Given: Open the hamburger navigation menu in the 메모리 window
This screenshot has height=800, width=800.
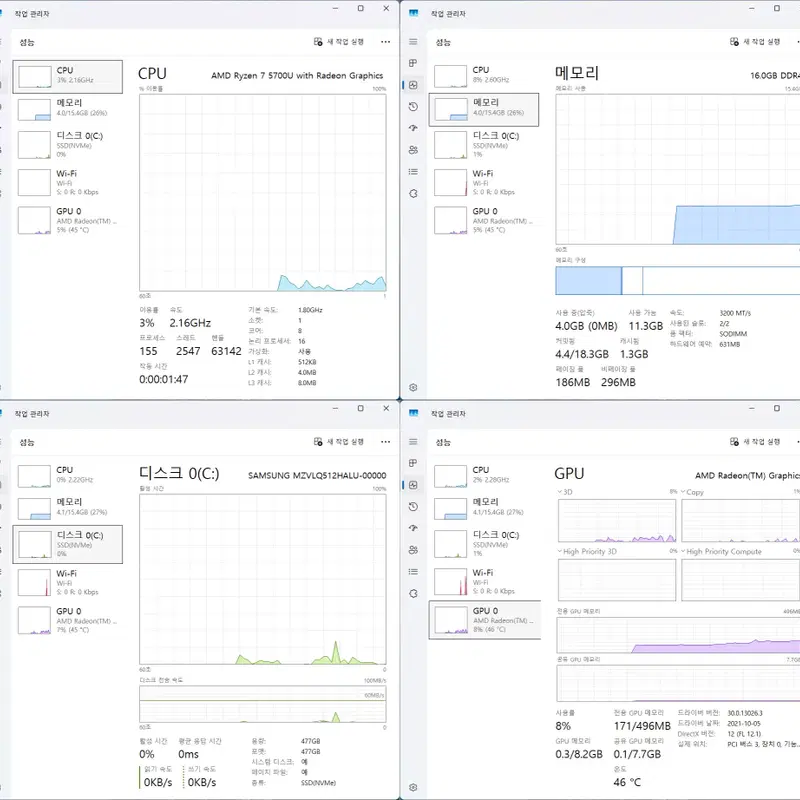Looking at the screenshot, I should (413, 42).
